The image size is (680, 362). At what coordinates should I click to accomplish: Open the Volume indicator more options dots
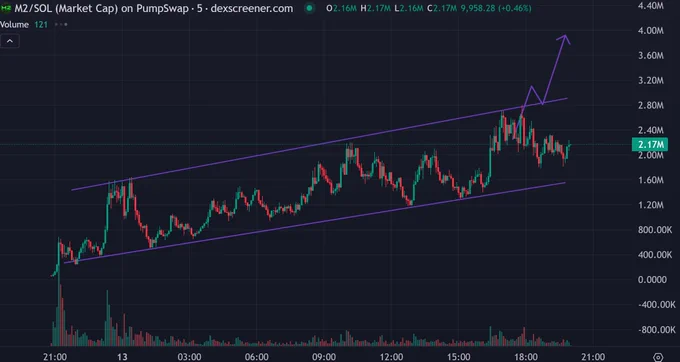(x=61, y=25)
